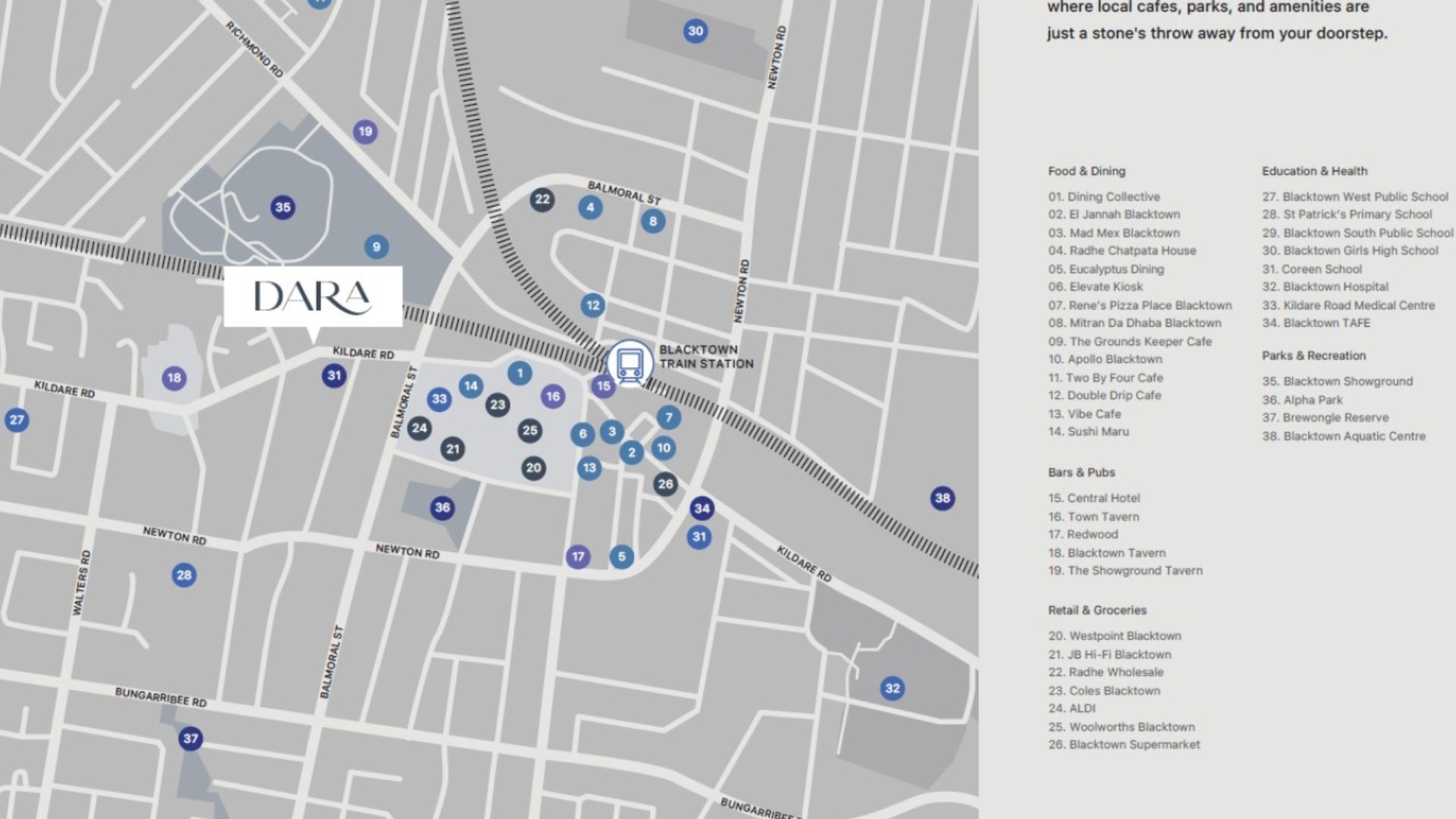Click the "Food & Dining" legend heading
The image size is (1456, 819).
[1087, 171]
